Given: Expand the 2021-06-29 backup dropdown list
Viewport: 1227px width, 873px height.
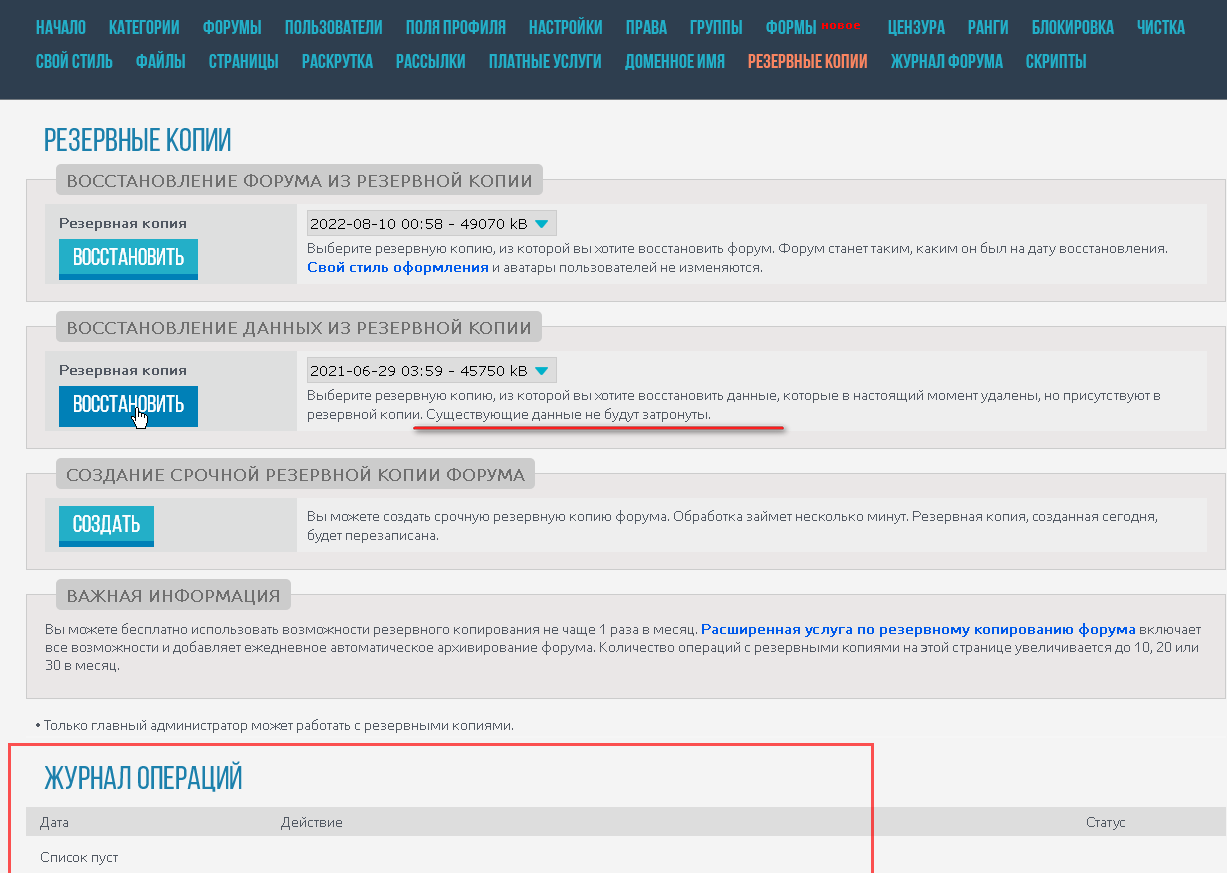Looking at the screenshot, I should tap(431, 370).
